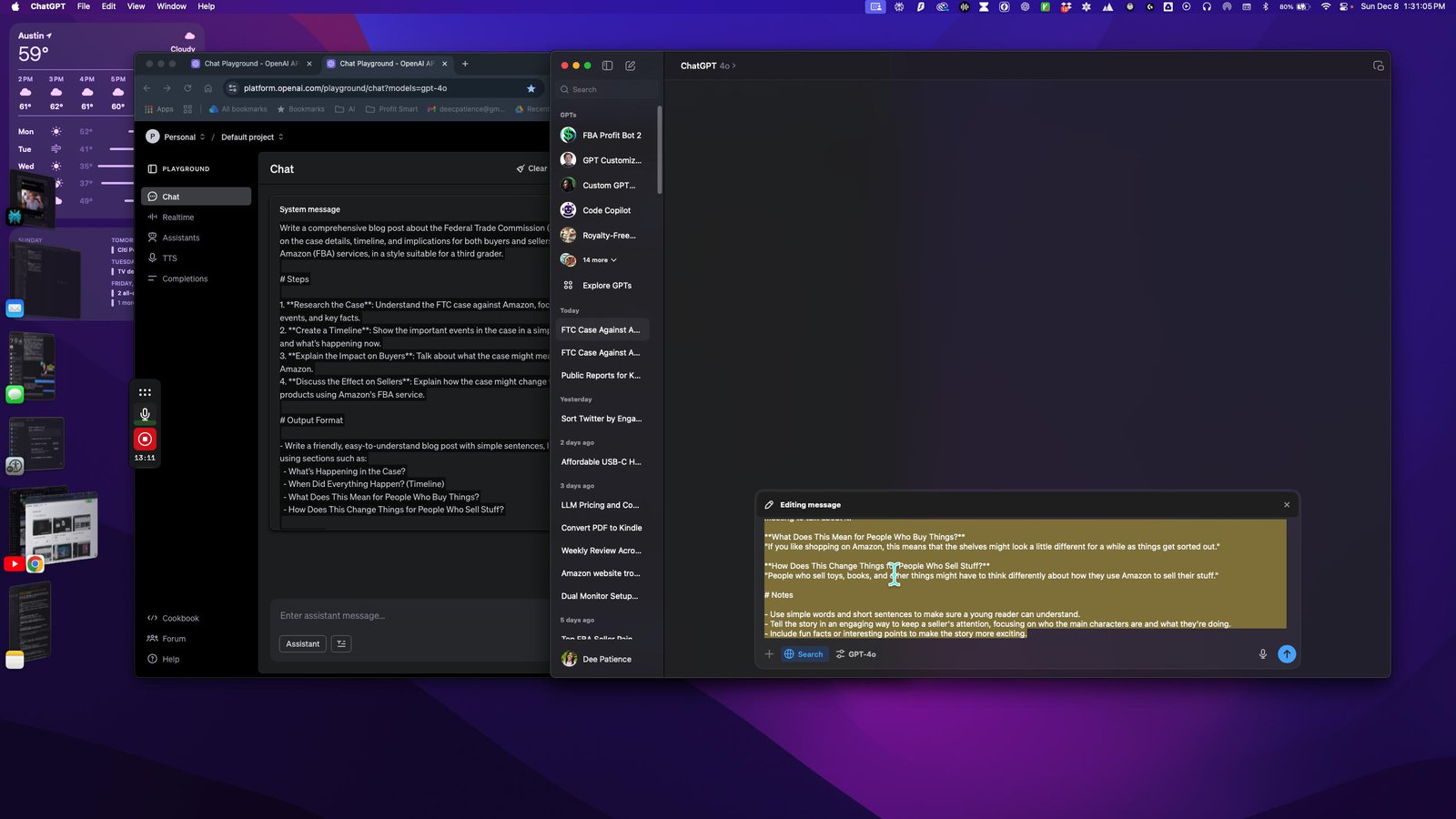The height and width of the screenshot is (819, 1456).
Task: Switch Assistant message role button
Action: tap(303, 644)
